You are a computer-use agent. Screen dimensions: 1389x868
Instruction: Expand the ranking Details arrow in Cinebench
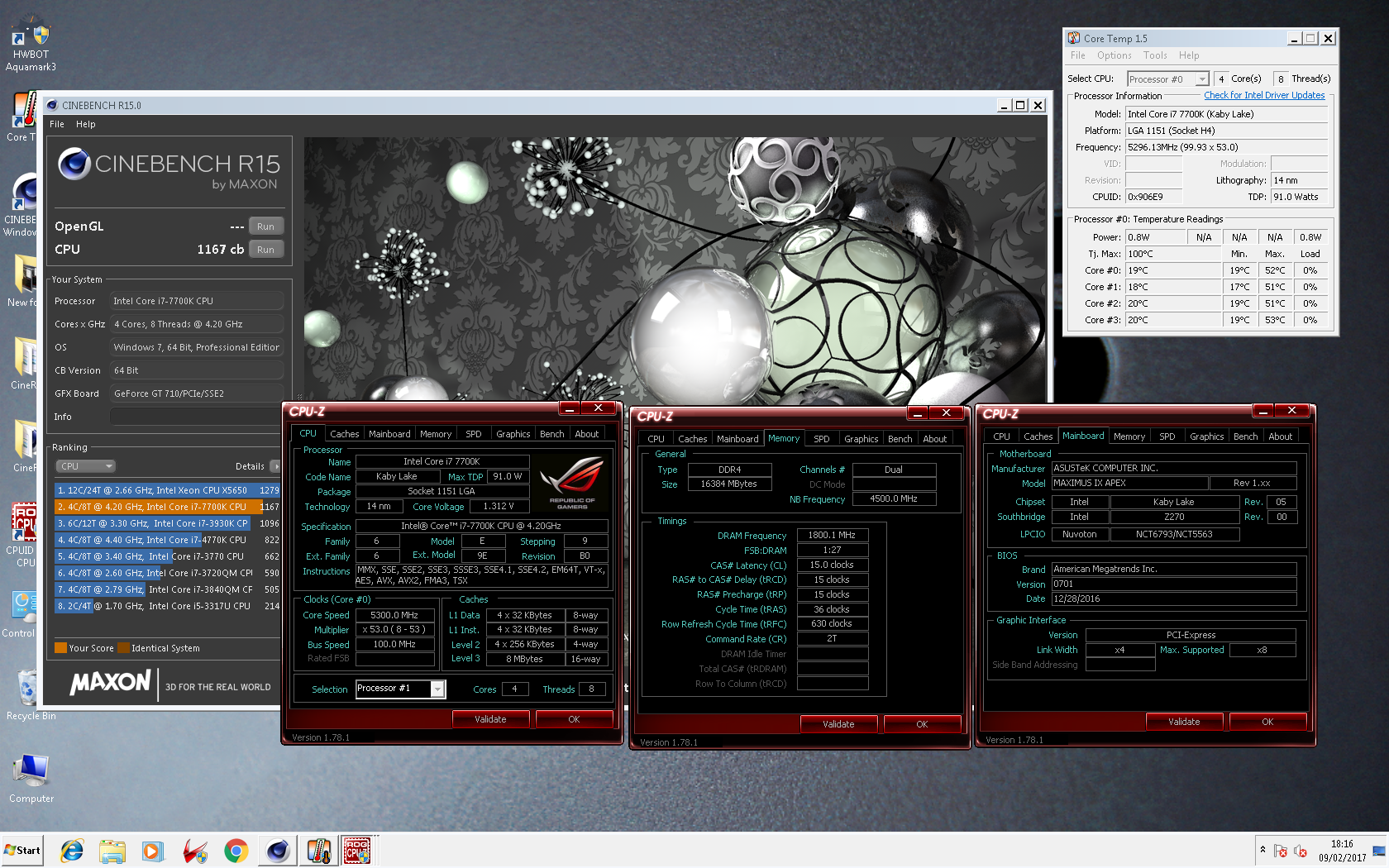275,466
